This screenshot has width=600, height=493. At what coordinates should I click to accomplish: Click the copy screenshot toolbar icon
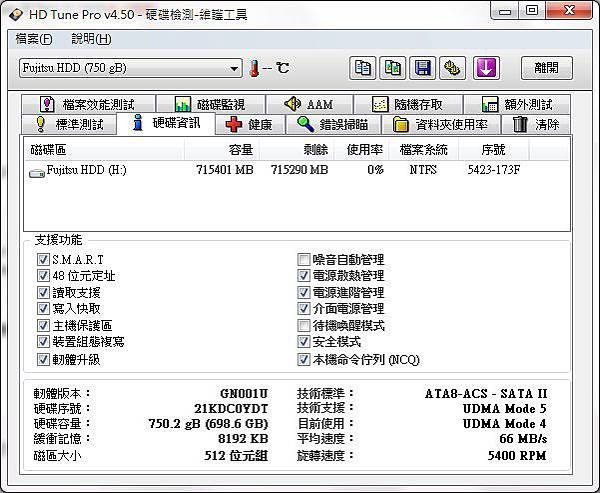coord(393,68)
